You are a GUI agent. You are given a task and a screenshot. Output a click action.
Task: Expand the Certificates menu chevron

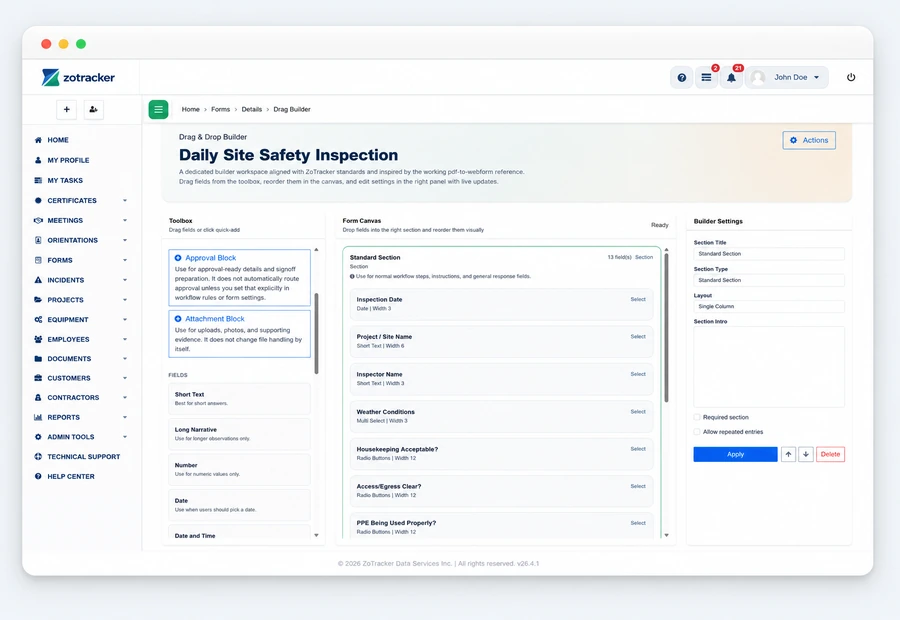pos(125,200)
